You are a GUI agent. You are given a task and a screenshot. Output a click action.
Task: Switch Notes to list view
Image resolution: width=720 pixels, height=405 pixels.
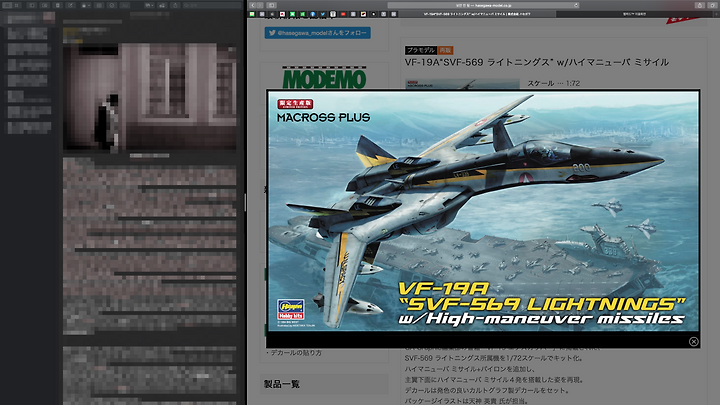pos(7,5)
